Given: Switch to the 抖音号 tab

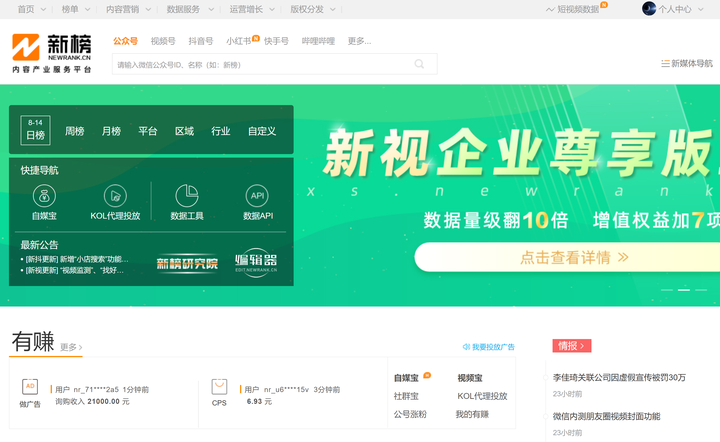Looking at the screenshot, I should click(201, 41).
